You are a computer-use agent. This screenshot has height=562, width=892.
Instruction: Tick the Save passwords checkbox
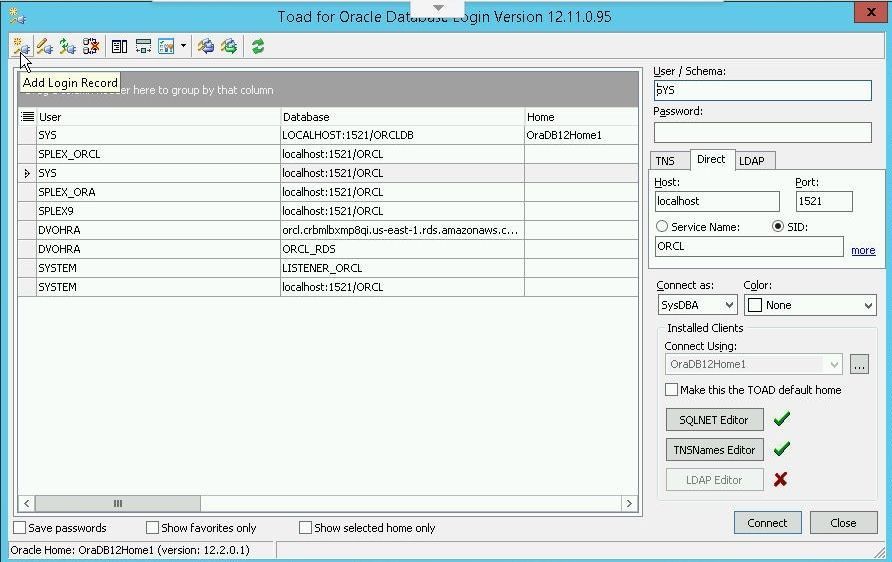[19, 527]
